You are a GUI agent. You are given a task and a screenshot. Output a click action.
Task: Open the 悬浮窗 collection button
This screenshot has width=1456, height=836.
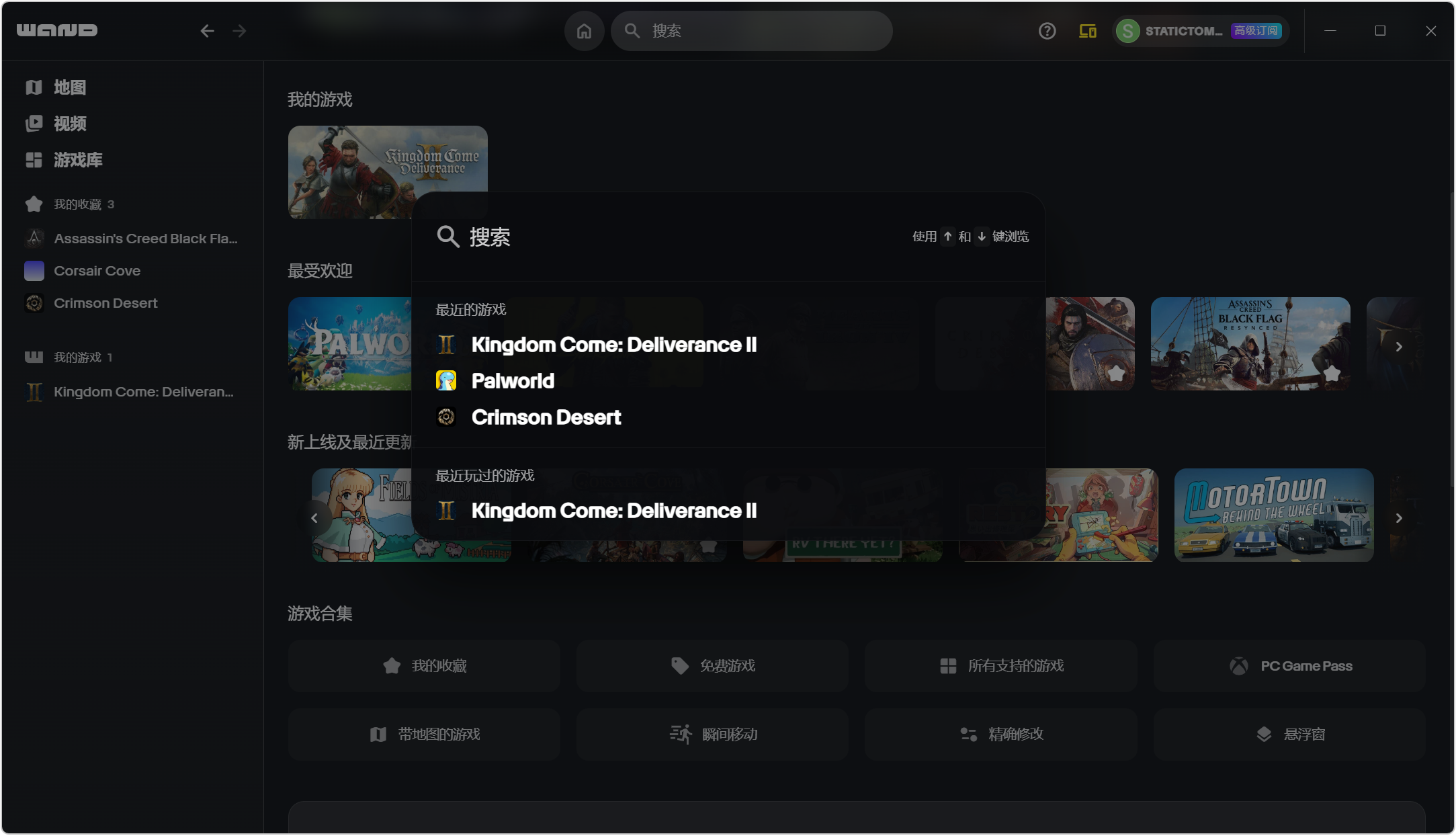(x=1289, y=735)
